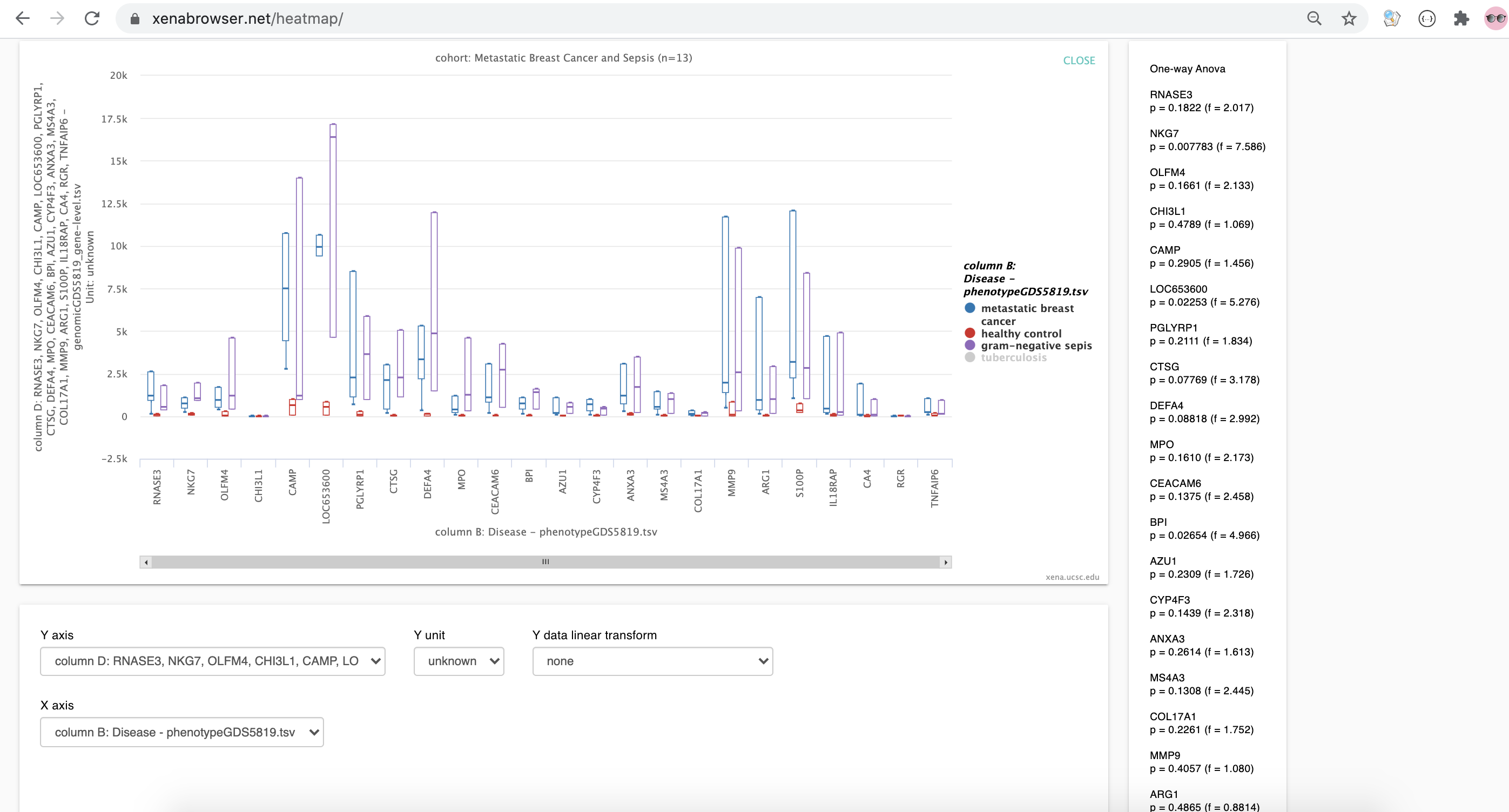Click the chart horizontal scrollbar handle
The width and height of the screenshot is (1509, 812).
pos(545,562)
